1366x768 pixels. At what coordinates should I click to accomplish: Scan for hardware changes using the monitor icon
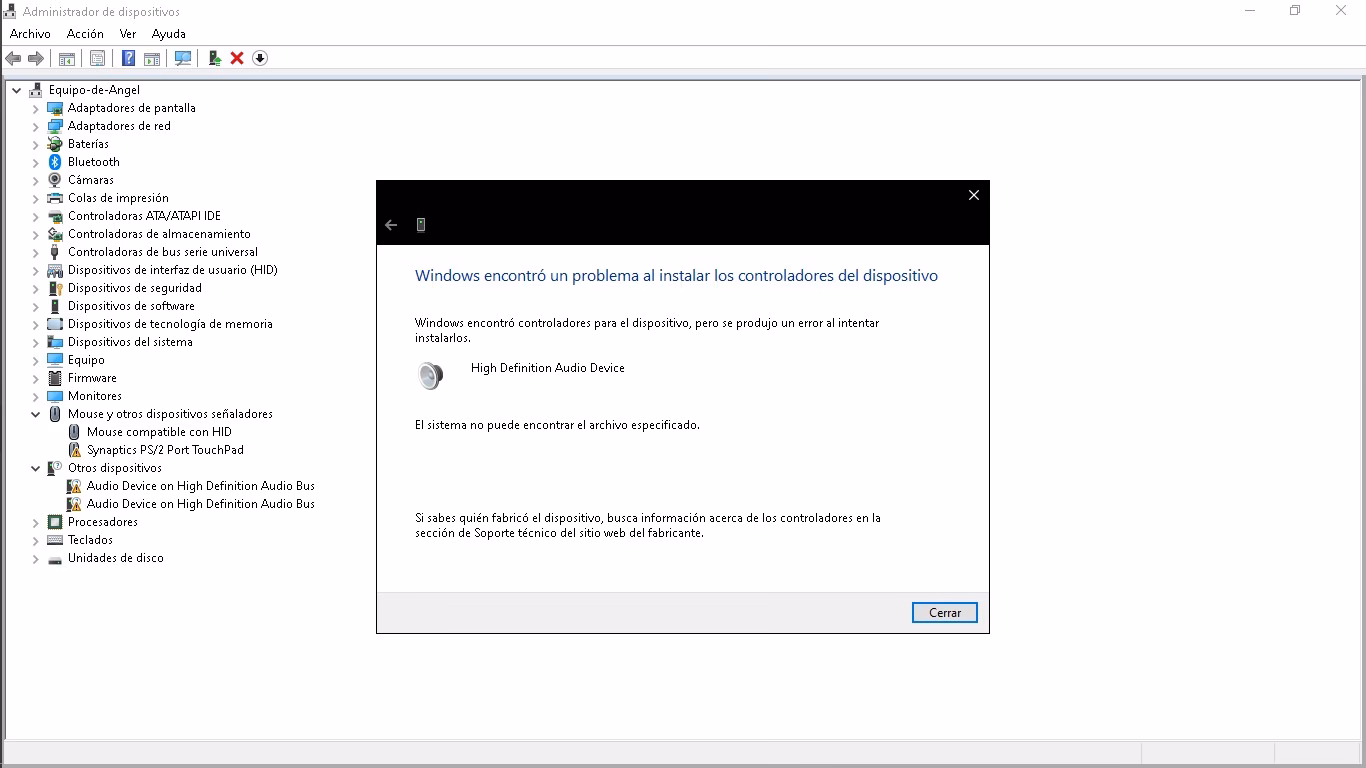pyautogui.click(x=182, y=58)
